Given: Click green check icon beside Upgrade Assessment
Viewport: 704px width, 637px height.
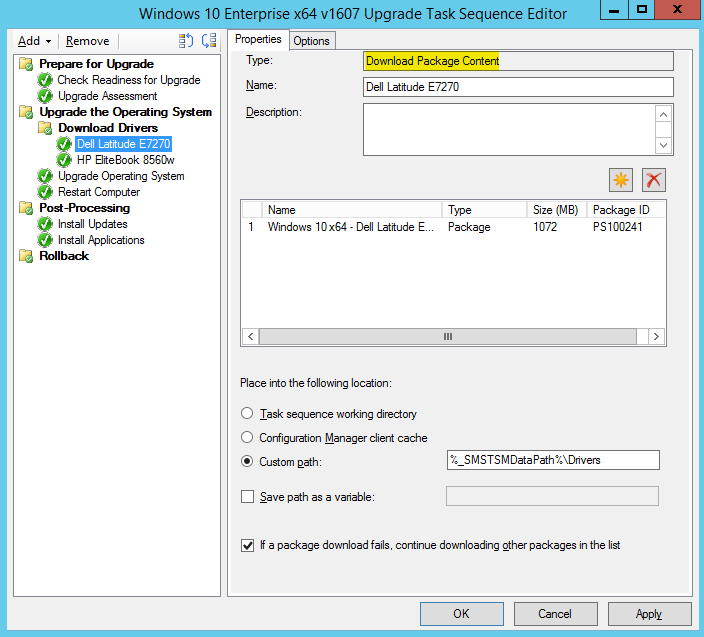Looking at the screenshot, I should [45, 96].
